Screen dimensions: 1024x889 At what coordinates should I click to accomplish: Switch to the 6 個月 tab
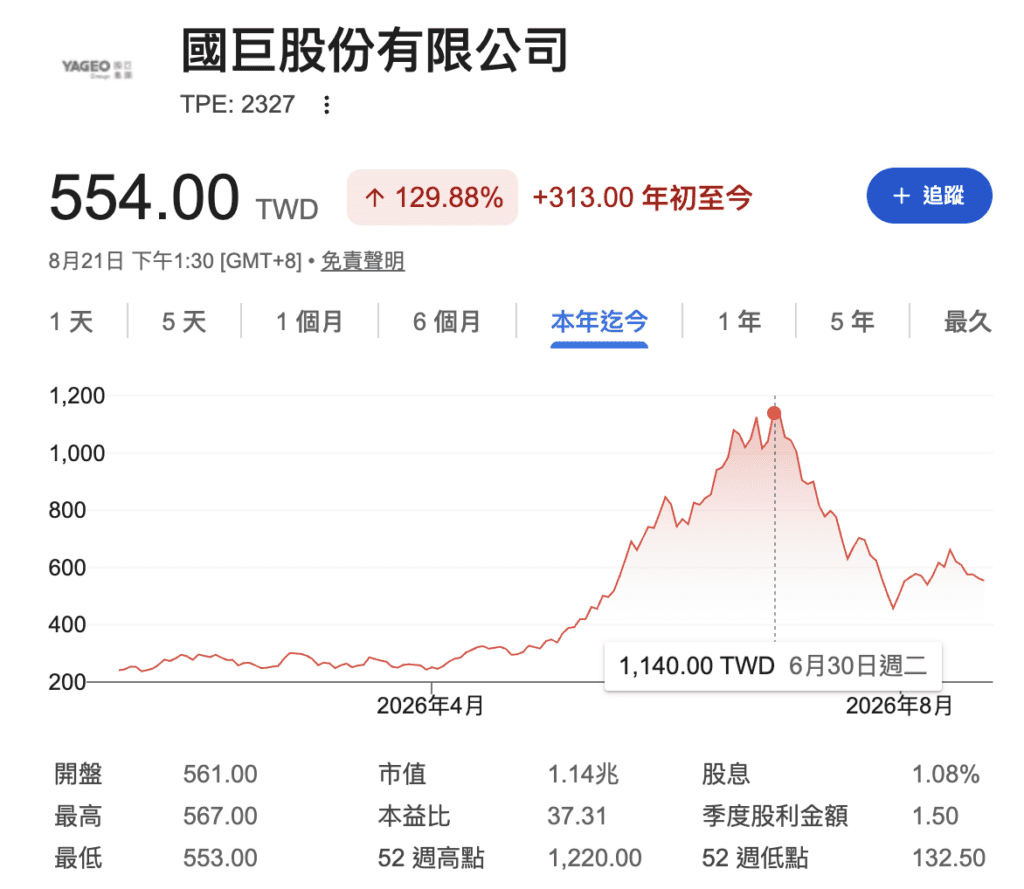tap(447, 321)
